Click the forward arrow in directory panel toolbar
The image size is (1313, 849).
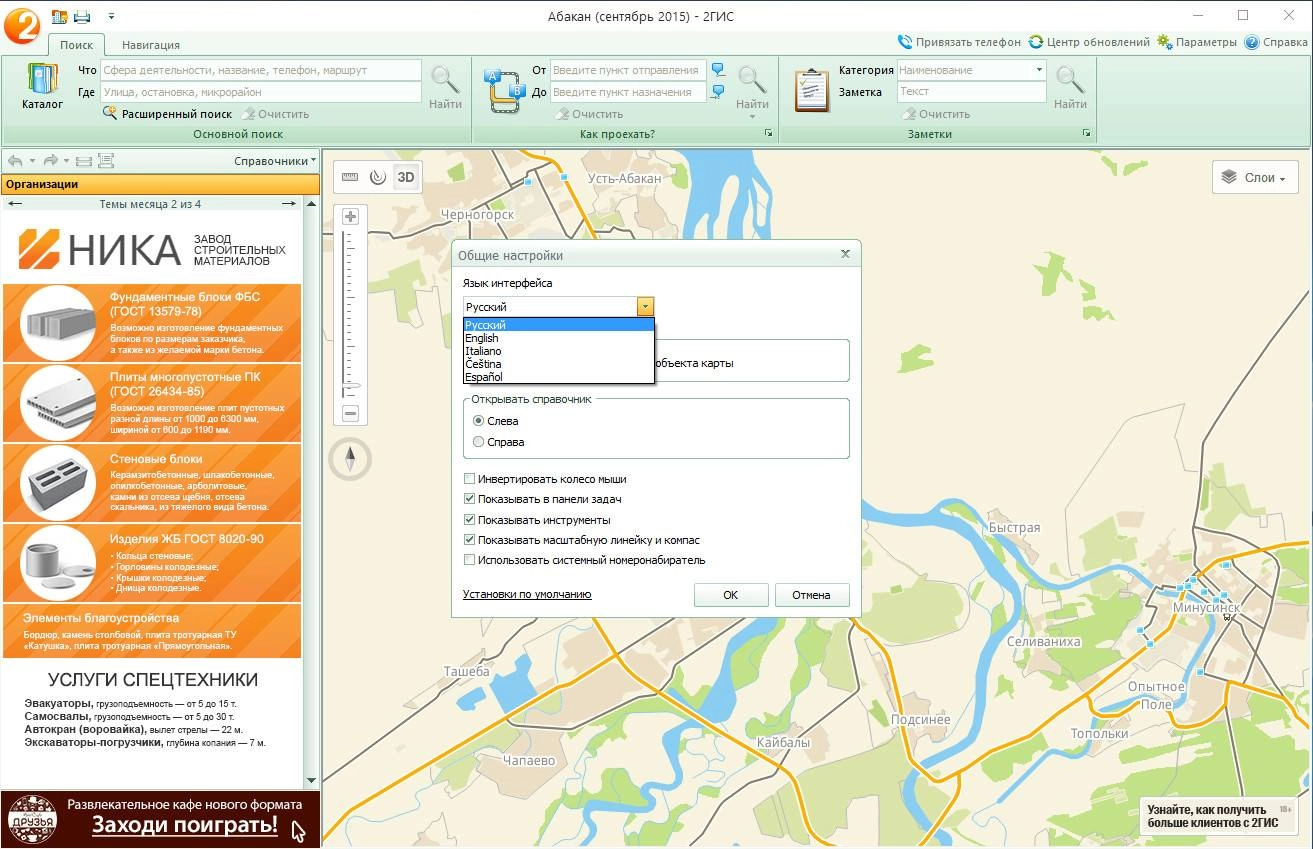click(x=51, y=160)
